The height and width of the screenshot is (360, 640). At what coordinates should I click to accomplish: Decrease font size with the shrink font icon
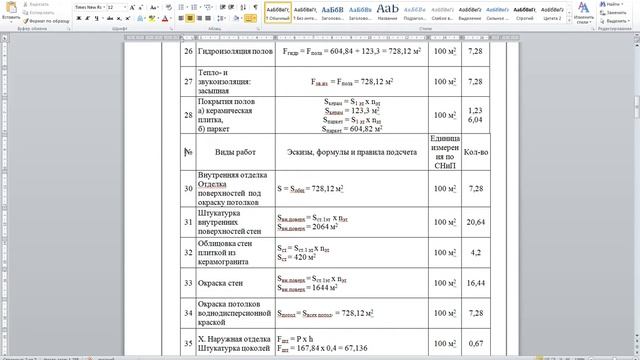[141, 7]
